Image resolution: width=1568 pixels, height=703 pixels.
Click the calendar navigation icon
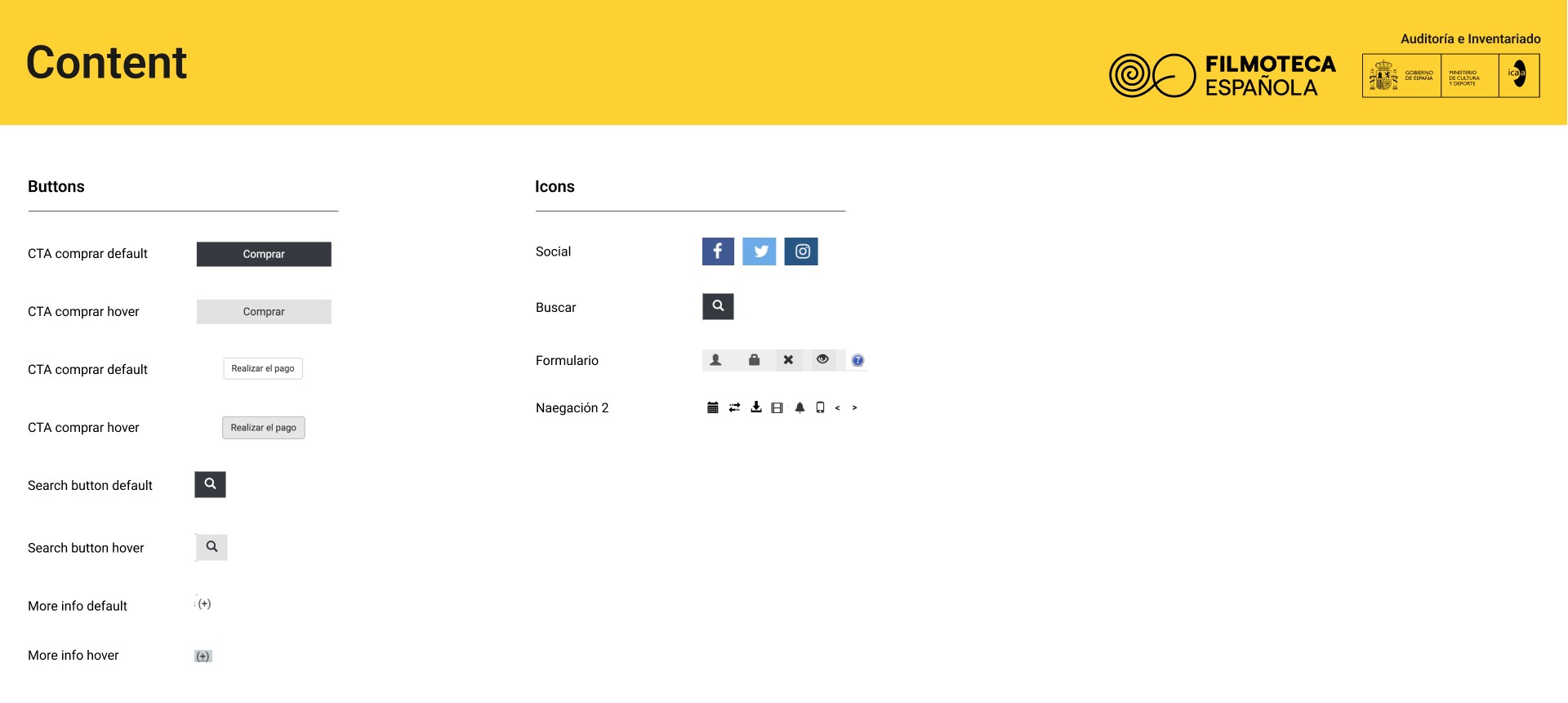click(712, 407)
